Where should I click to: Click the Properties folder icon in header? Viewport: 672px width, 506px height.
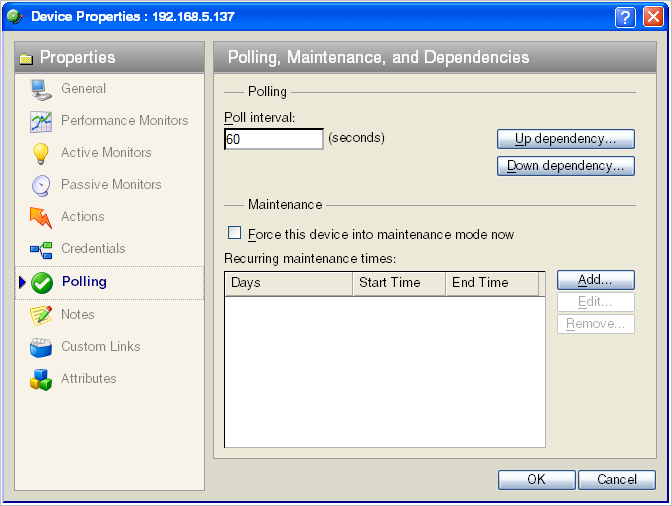(x=26, y=58)
